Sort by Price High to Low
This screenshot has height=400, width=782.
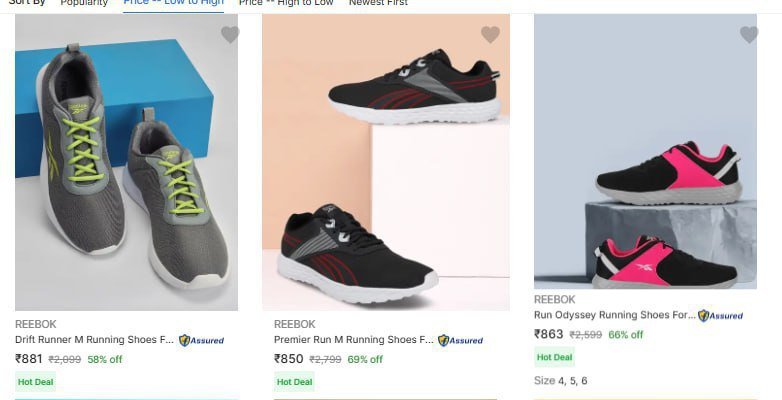tap(286, 3)
